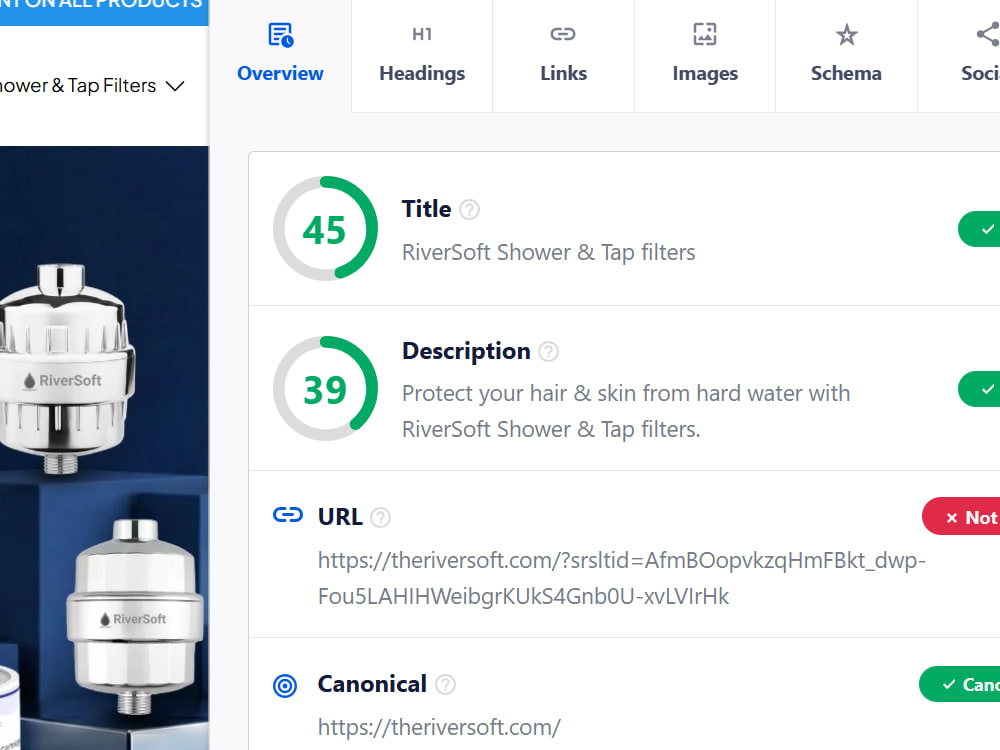Click the Canonical heading label
Image resolution: width=1000 pixels, height=750 pixels.
tap(372, 684)
